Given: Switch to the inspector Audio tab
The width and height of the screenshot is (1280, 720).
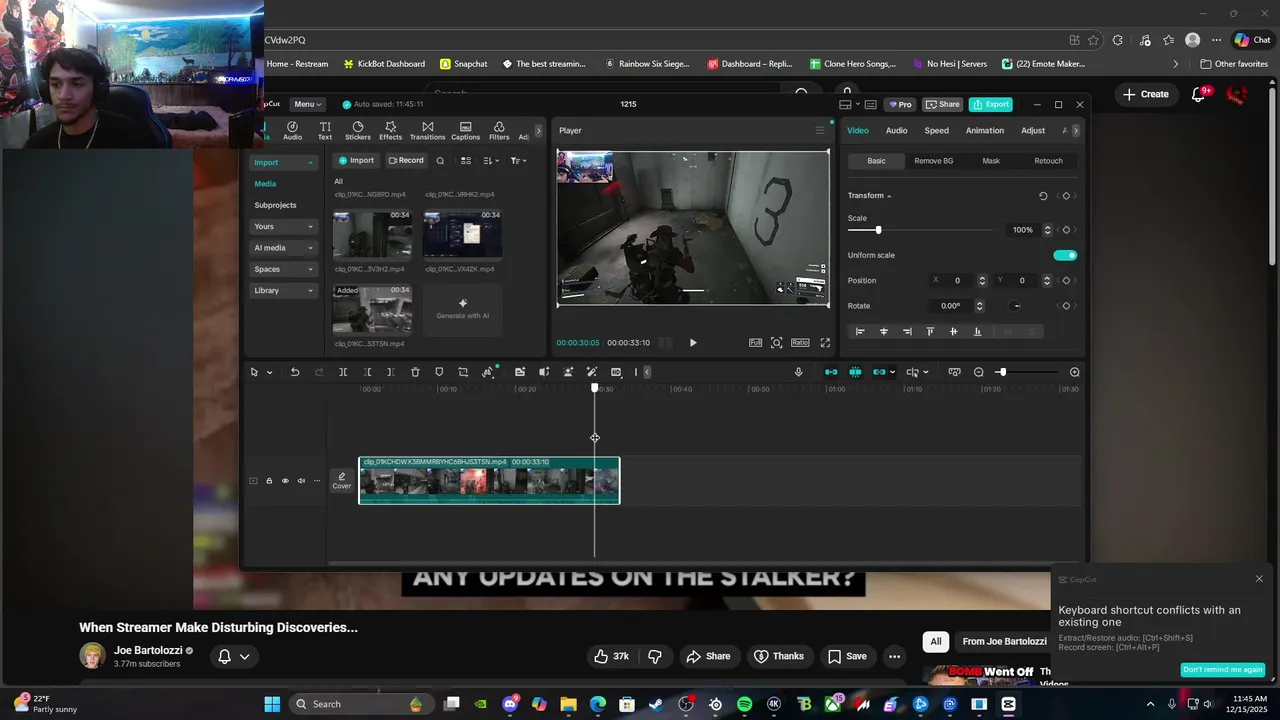Looking at the screenshot, I should (x=896, y=131).
